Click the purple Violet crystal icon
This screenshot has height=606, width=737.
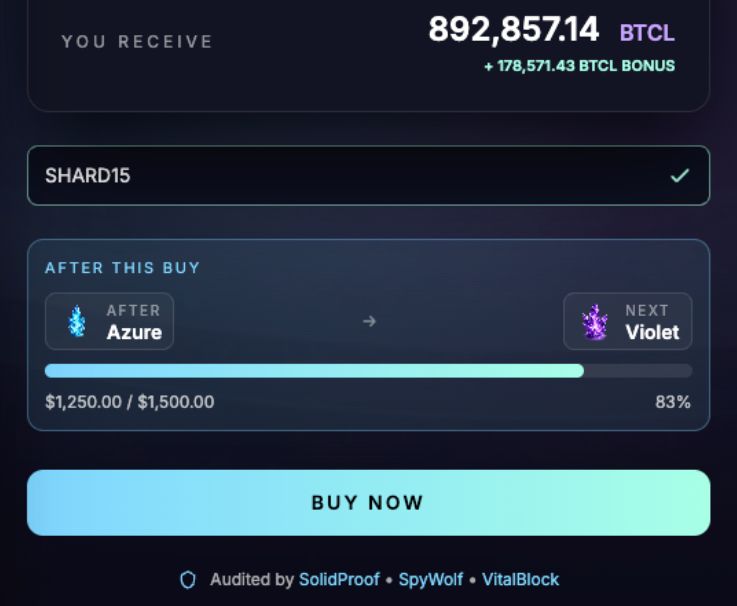(595, 322)
